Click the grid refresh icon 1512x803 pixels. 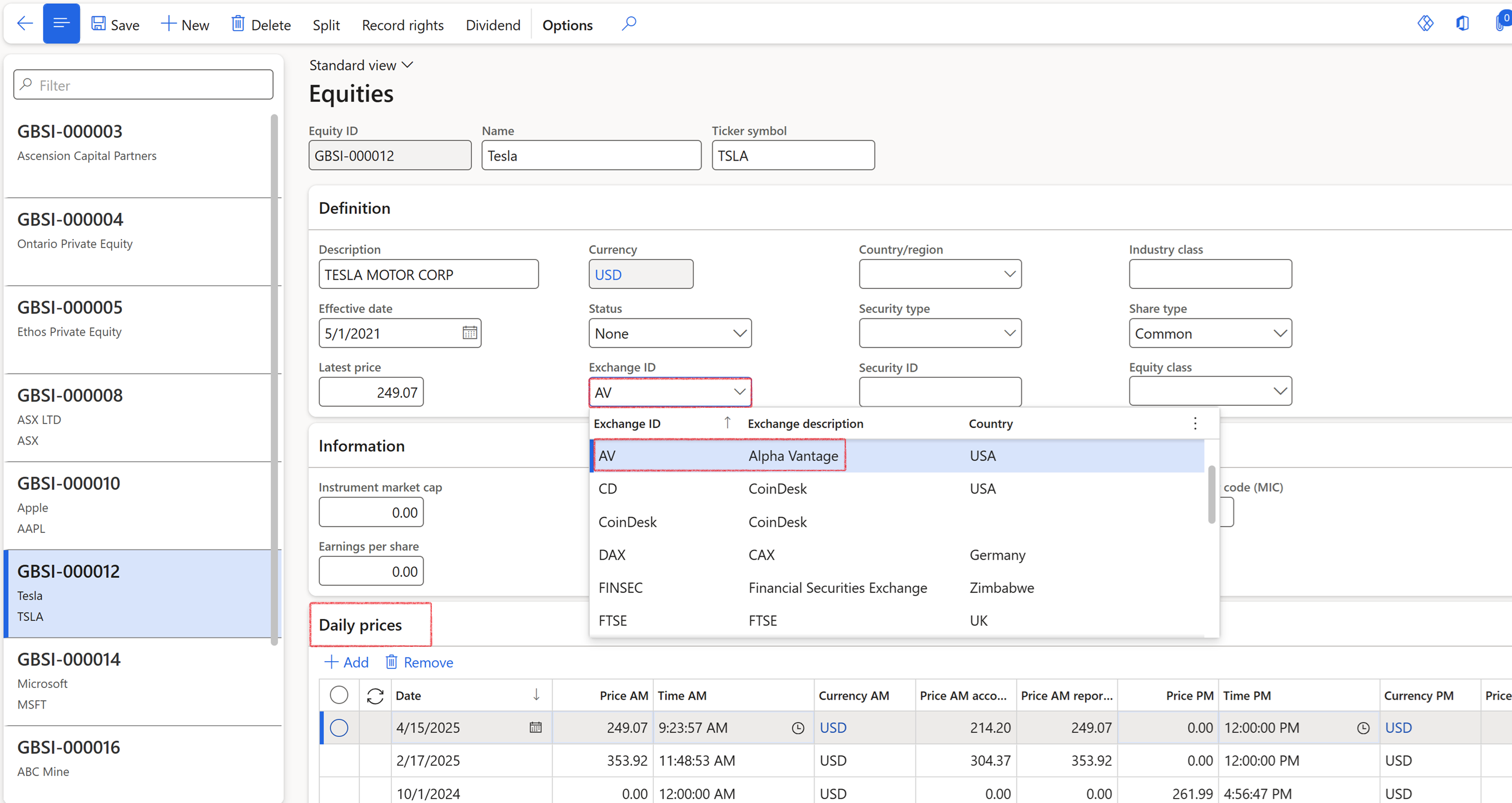[375, 696]
